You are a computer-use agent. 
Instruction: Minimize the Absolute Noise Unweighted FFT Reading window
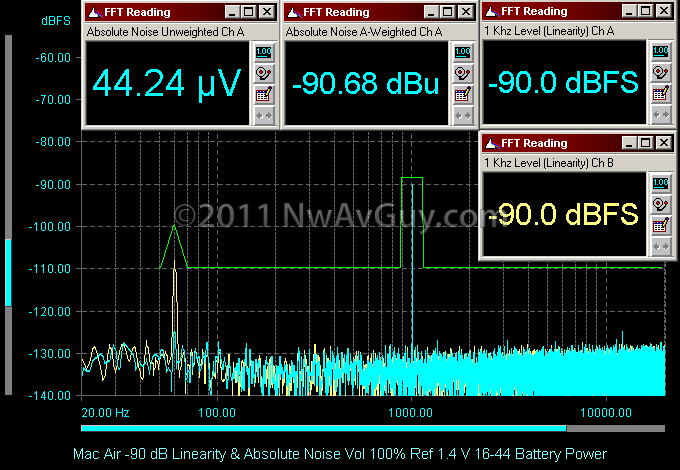[x=232, y=12]
